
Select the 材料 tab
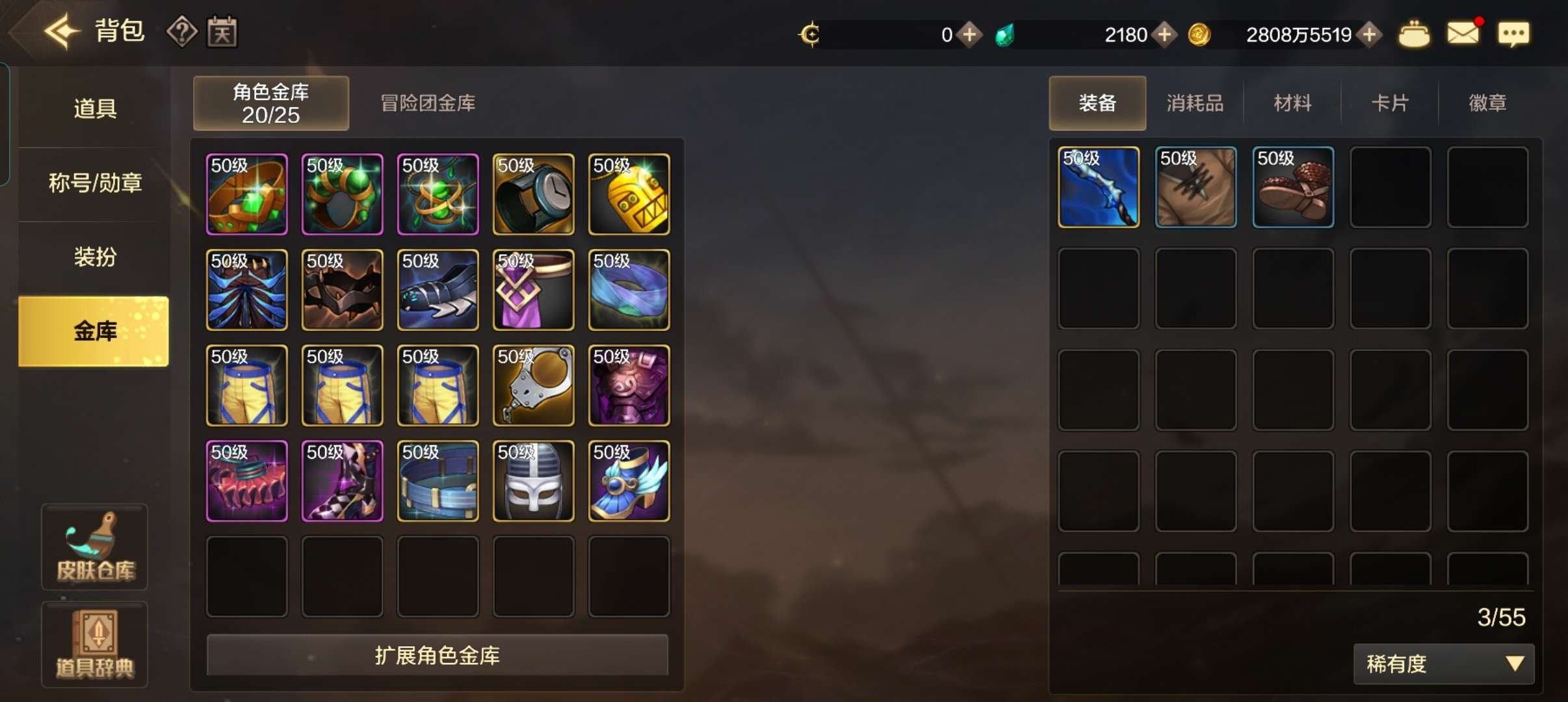tap(1292, 103)
